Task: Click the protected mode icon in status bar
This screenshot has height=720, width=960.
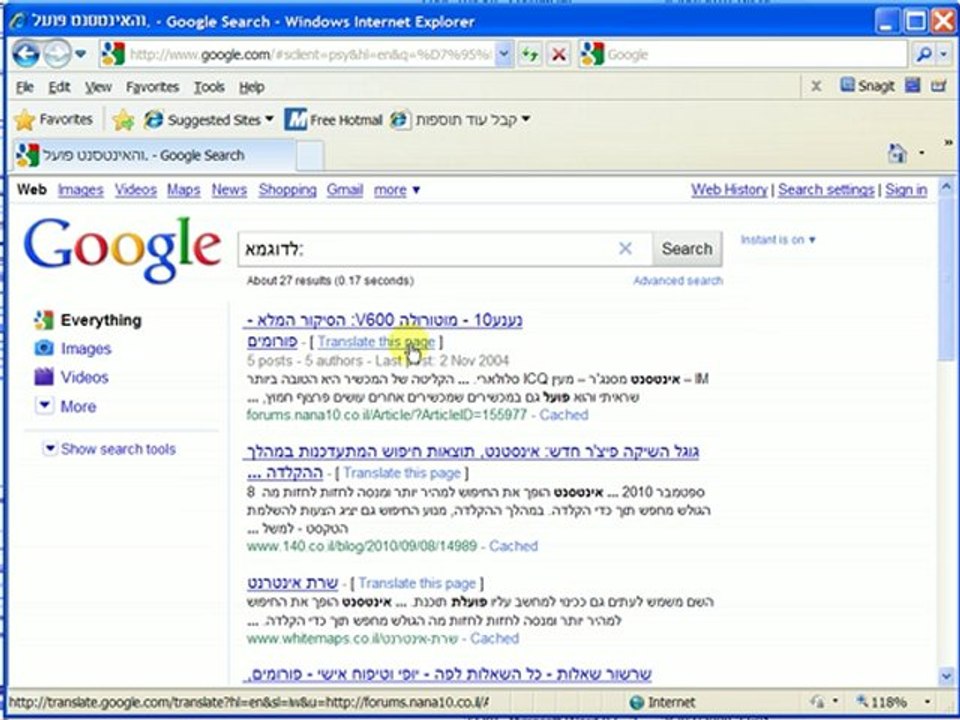Action: click(x=817, y=702)
